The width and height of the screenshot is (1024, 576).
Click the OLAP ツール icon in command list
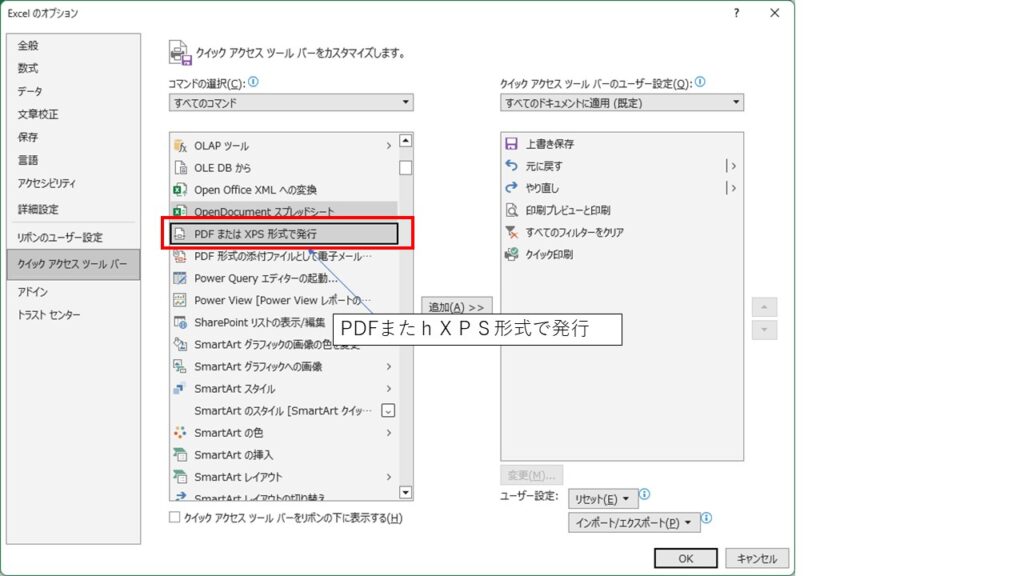(x=180, y=146)
